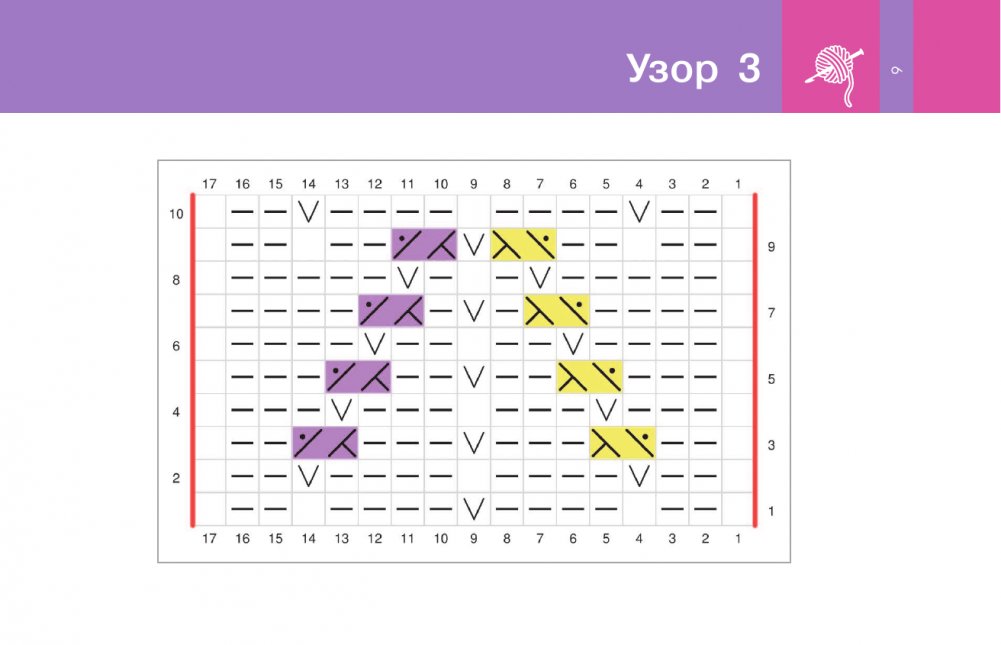Select the yellow cable block in row 9
This screenshot has height=645, width=1001.
click(523, 245)
